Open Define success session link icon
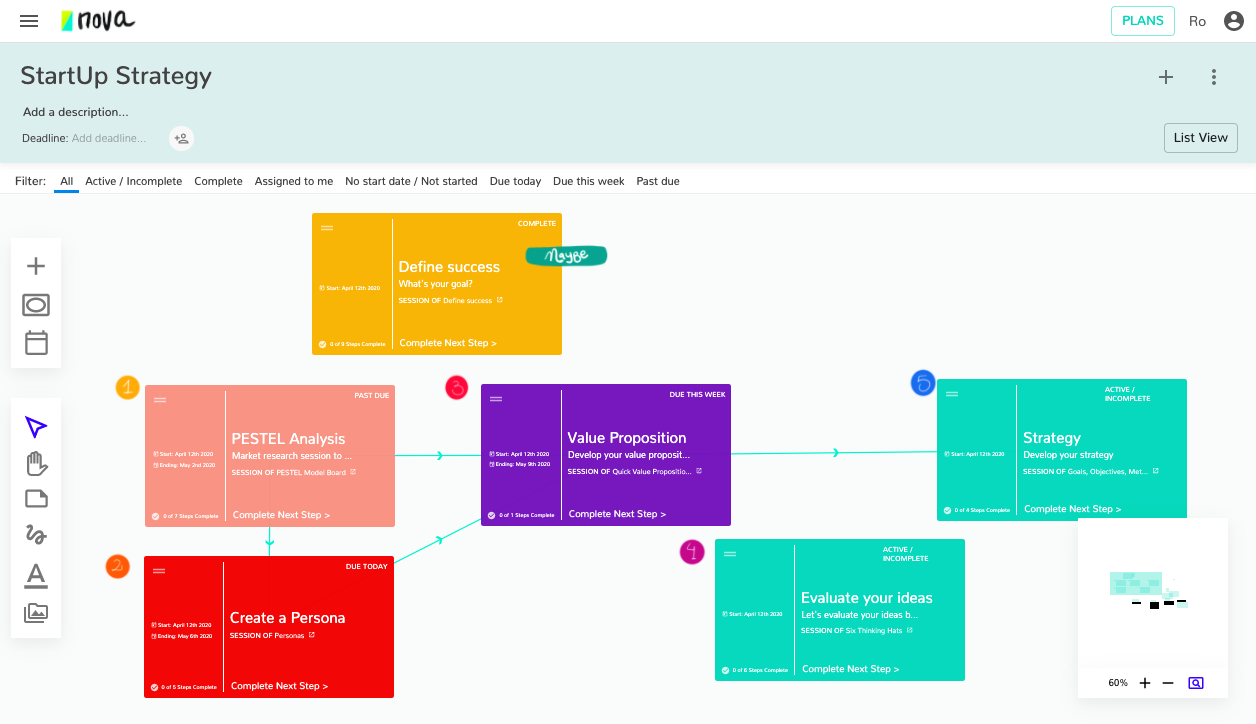Viewport: 1256px width, 724px height. tap(500, 300)
